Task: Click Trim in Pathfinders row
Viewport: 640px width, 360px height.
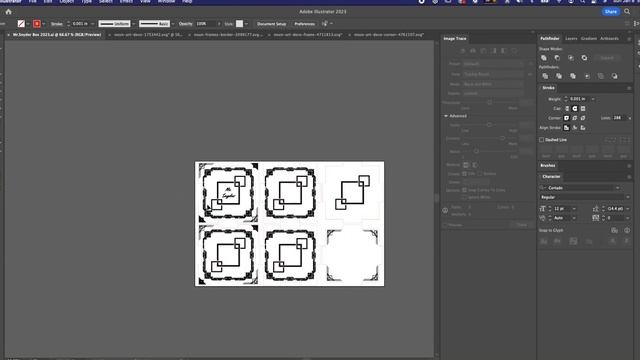Action: point(559,76)
